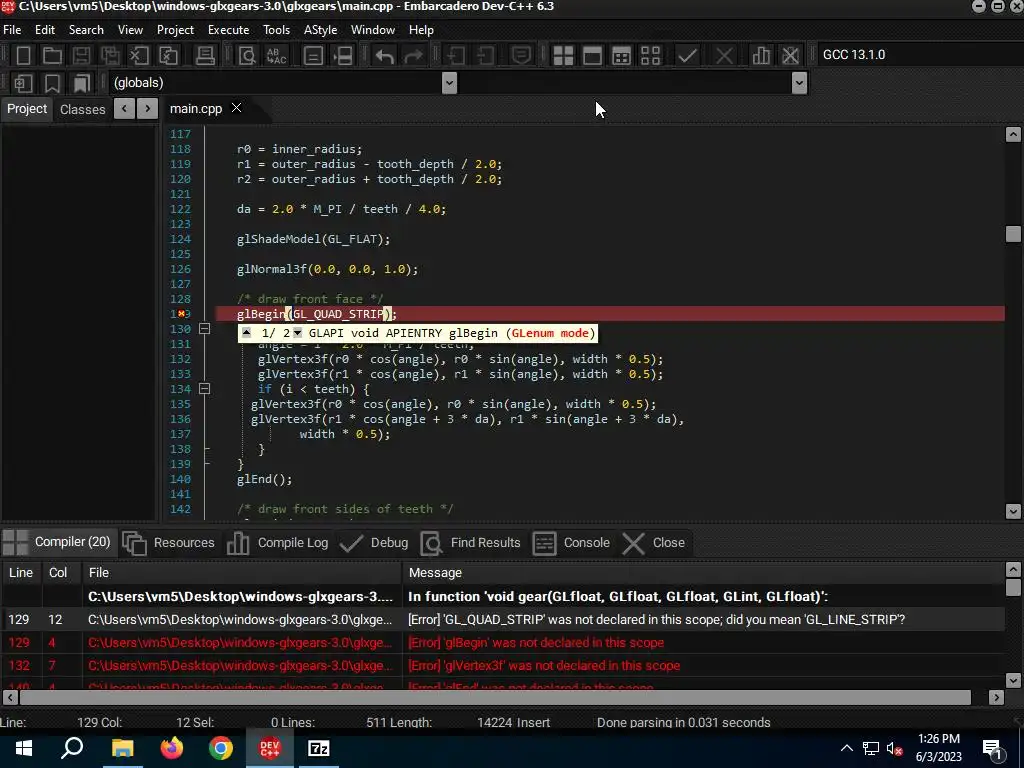Click the Rebuild All toolbar icon
Viewport: 1024px width, 768px height.
click(x=650, y=56)
